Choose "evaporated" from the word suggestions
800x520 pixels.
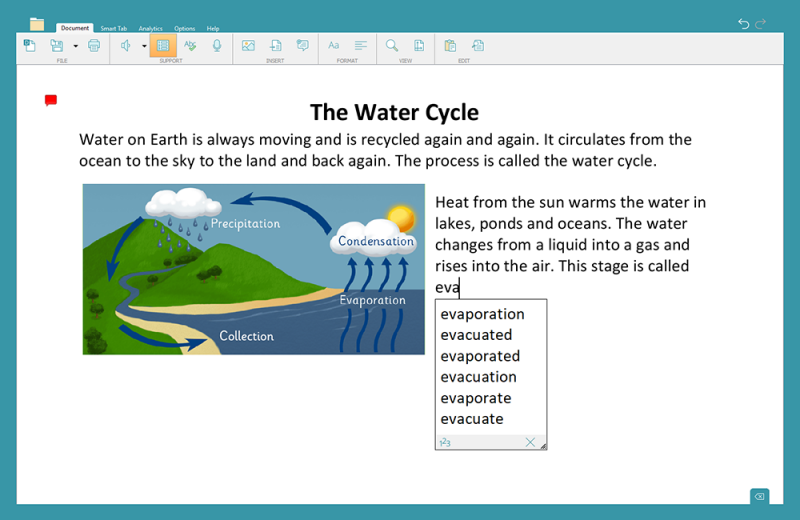click(480, 356)
